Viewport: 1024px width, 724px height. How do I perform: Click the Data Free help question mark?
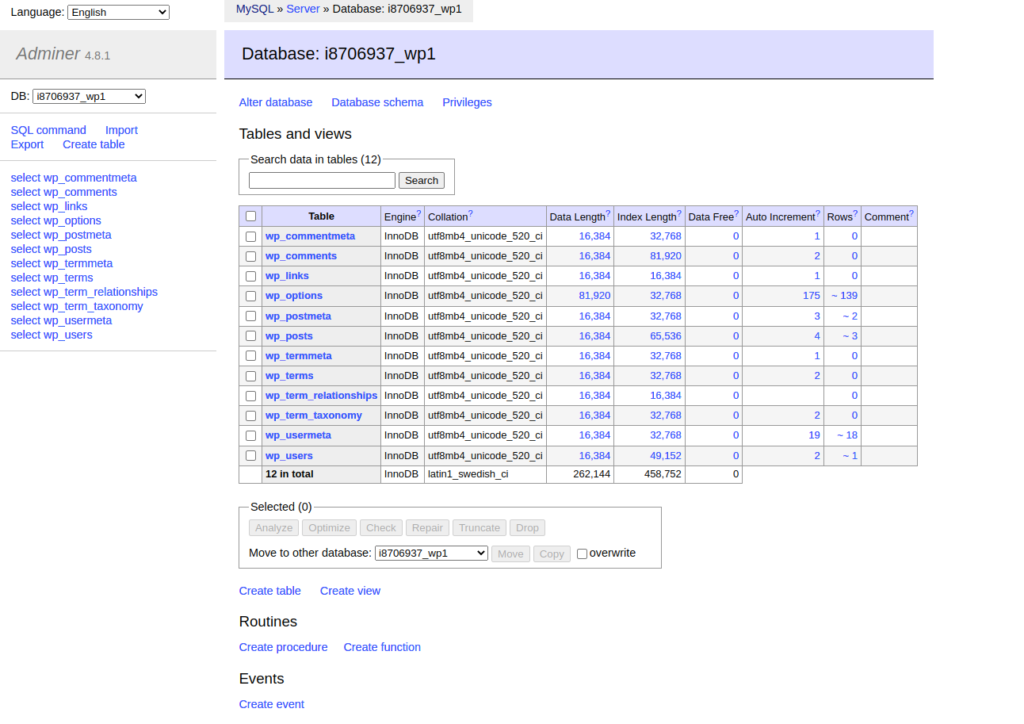coord(737,214)
